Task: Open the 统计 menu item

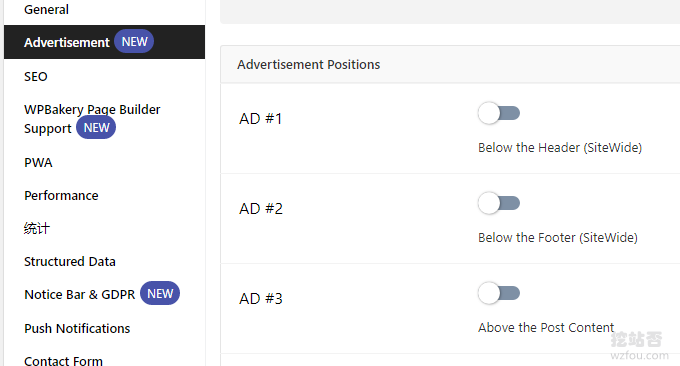Action: (x=37, y=228)
